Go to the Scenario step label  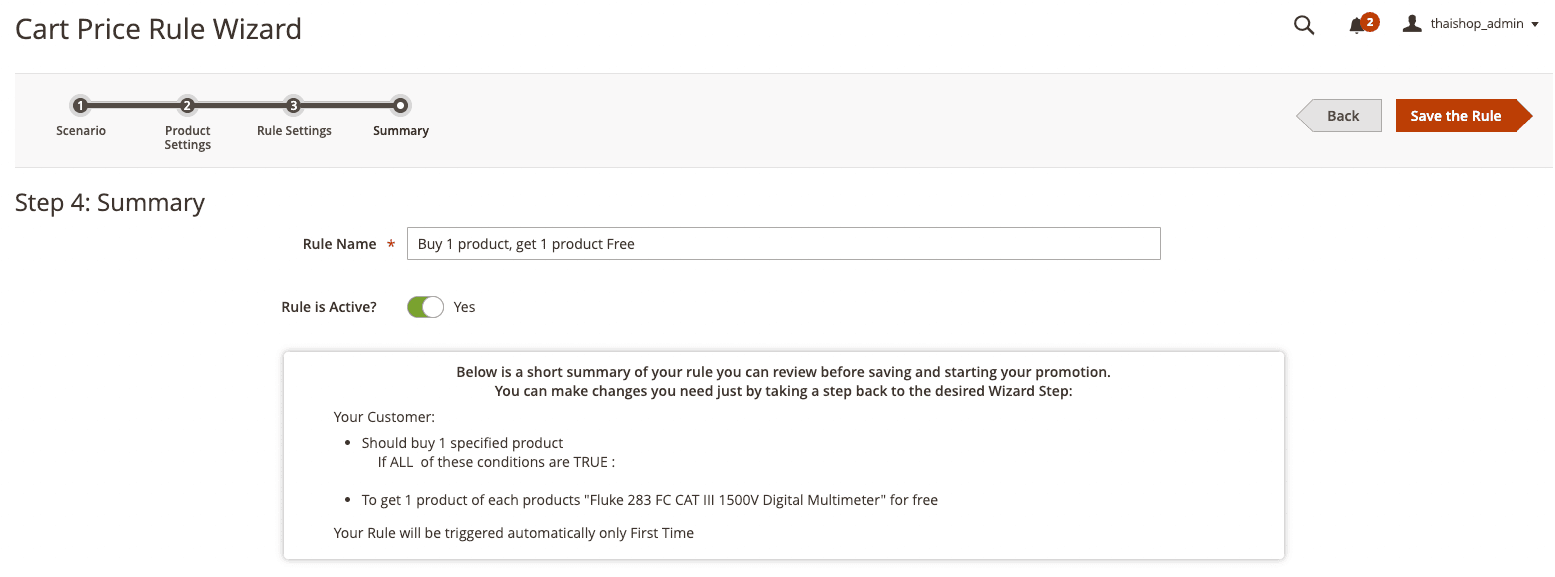[x=81, y=131]
